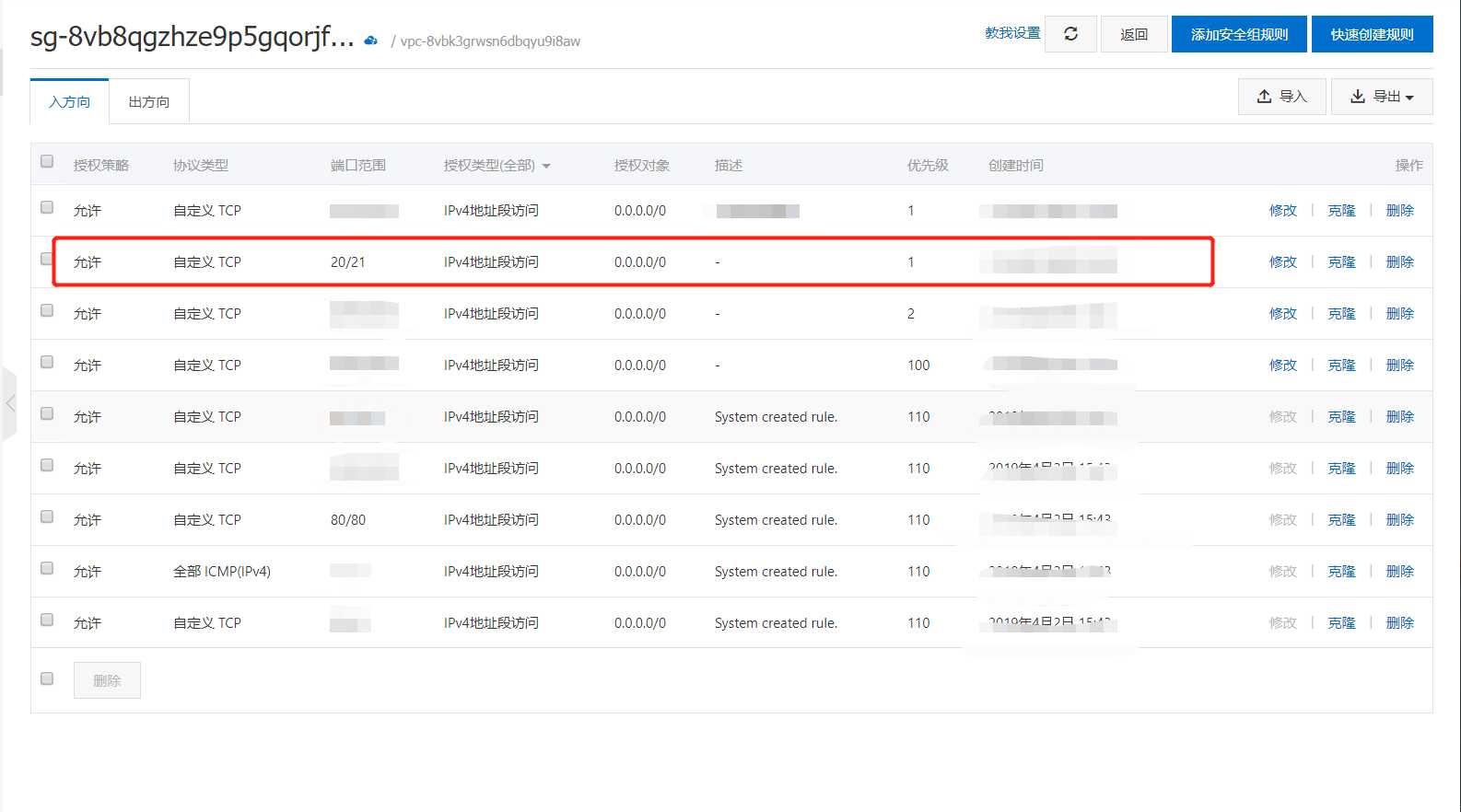Click the 端口范围 column header
Viewport: 1461px width, 812px height.
[x=358, y=166]
